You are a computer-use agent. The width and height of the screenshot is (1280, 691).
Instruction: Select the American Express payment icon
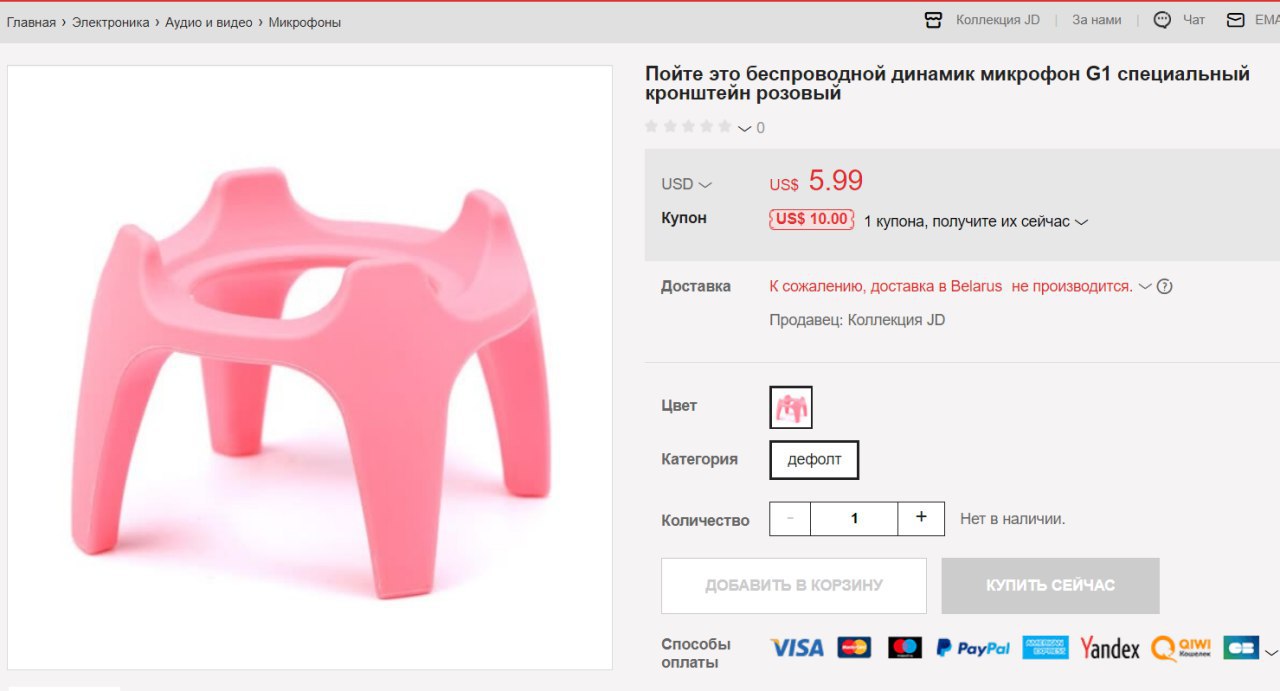[x=1045, y=648]
